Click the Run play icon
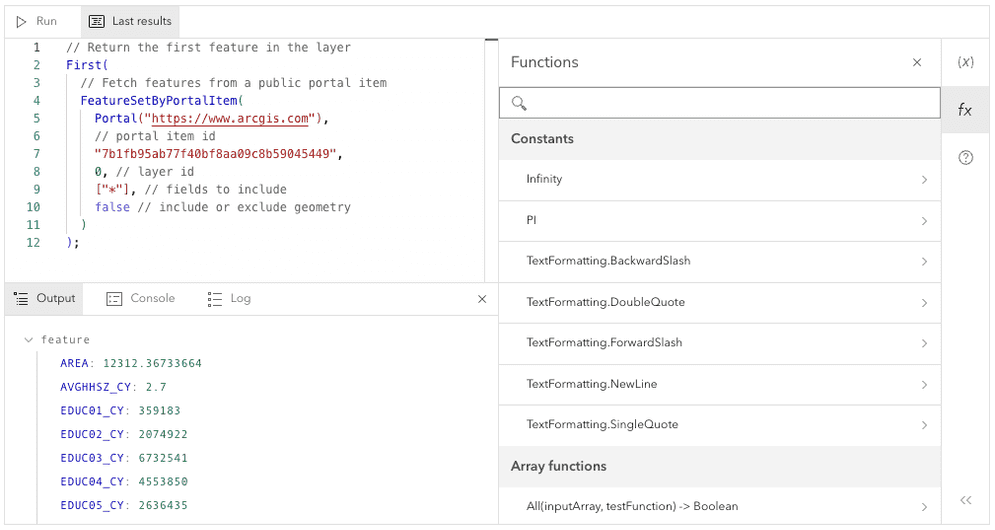This screenshot has height=530, width=995. 22,21
